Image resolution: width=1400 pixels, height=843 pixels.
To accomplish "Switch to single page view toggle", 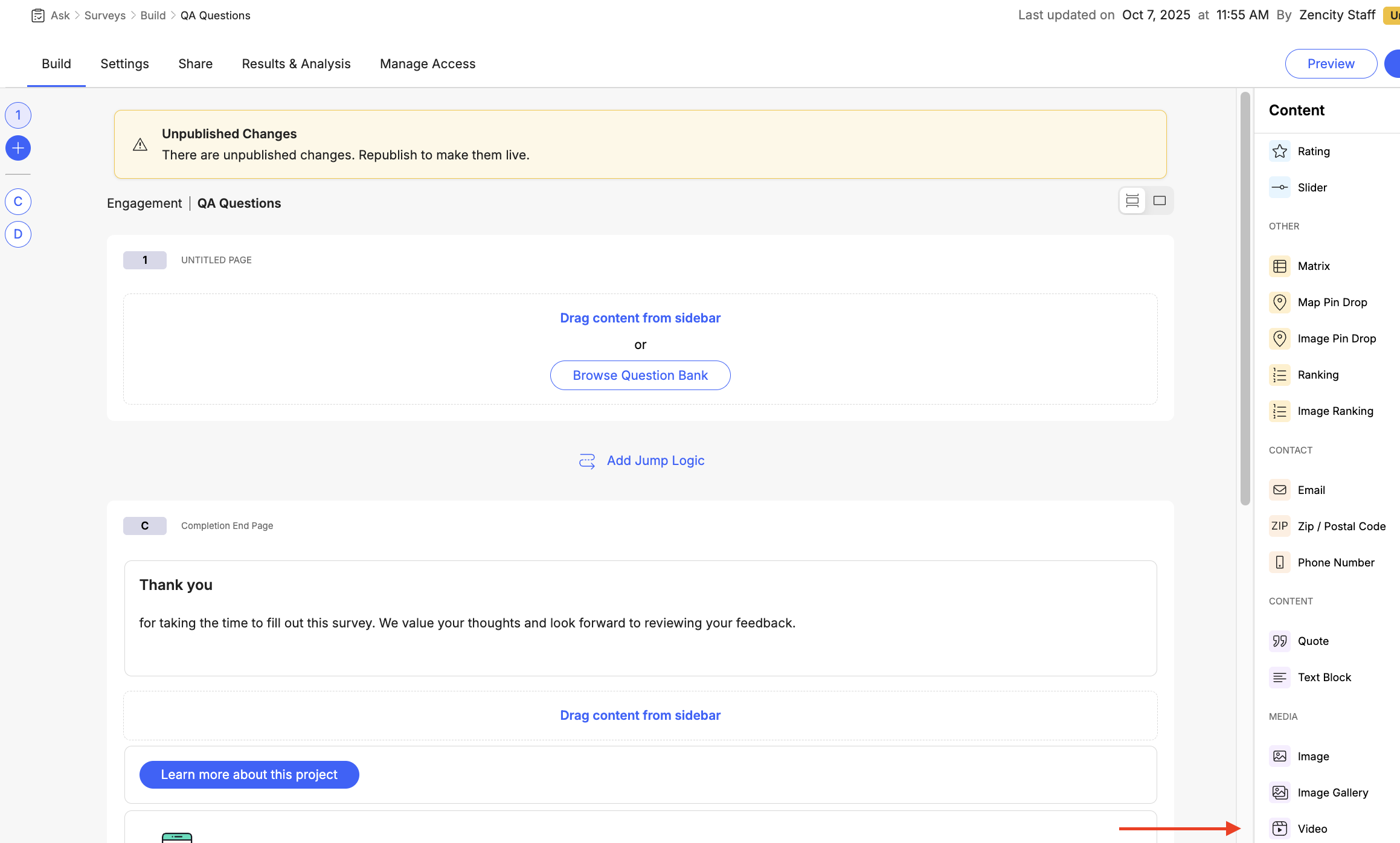I will coord(1159,200).
